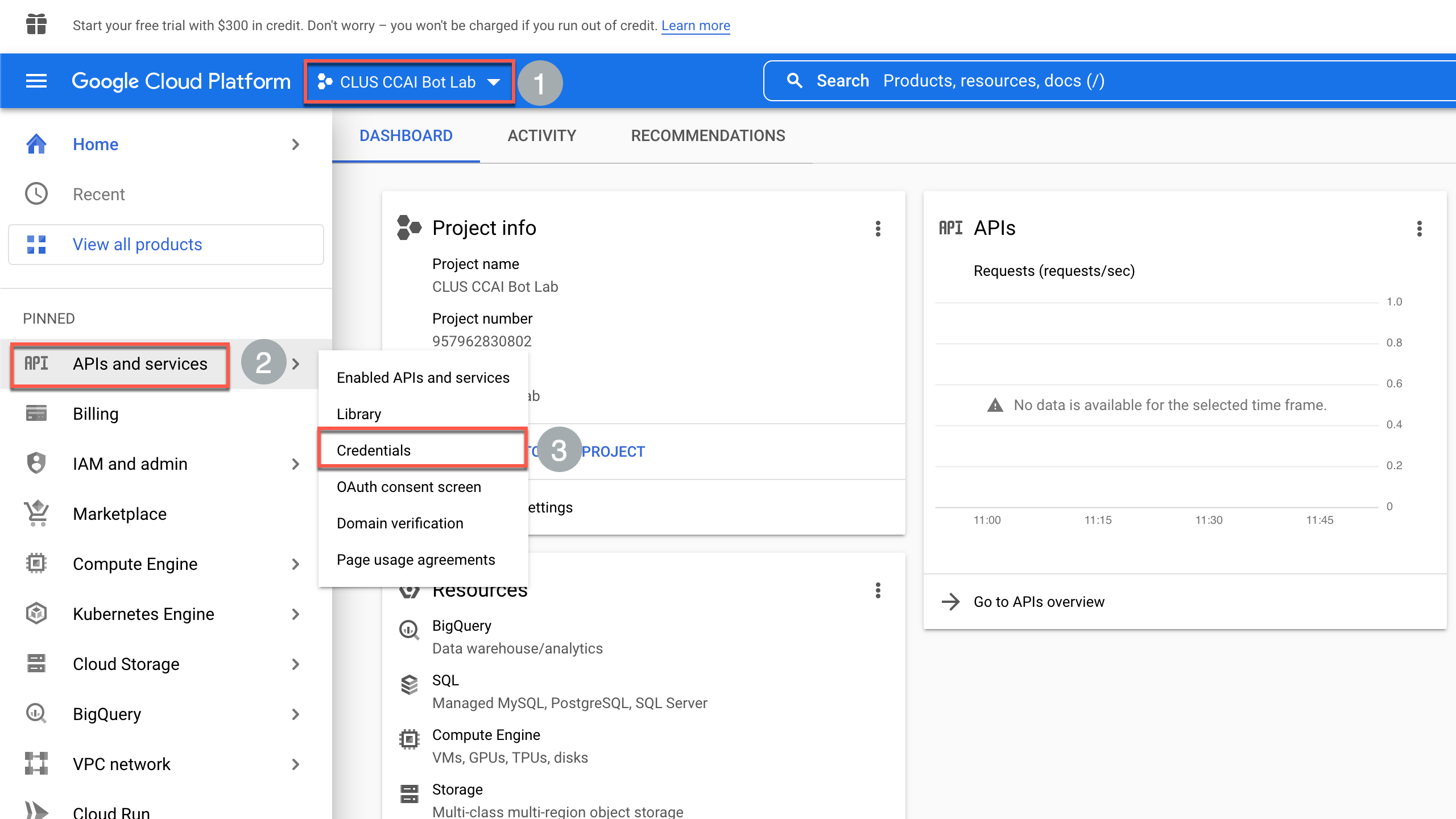Click the Marketplace cart icon
Screen dimensions: 1456x819
(36, 514)
